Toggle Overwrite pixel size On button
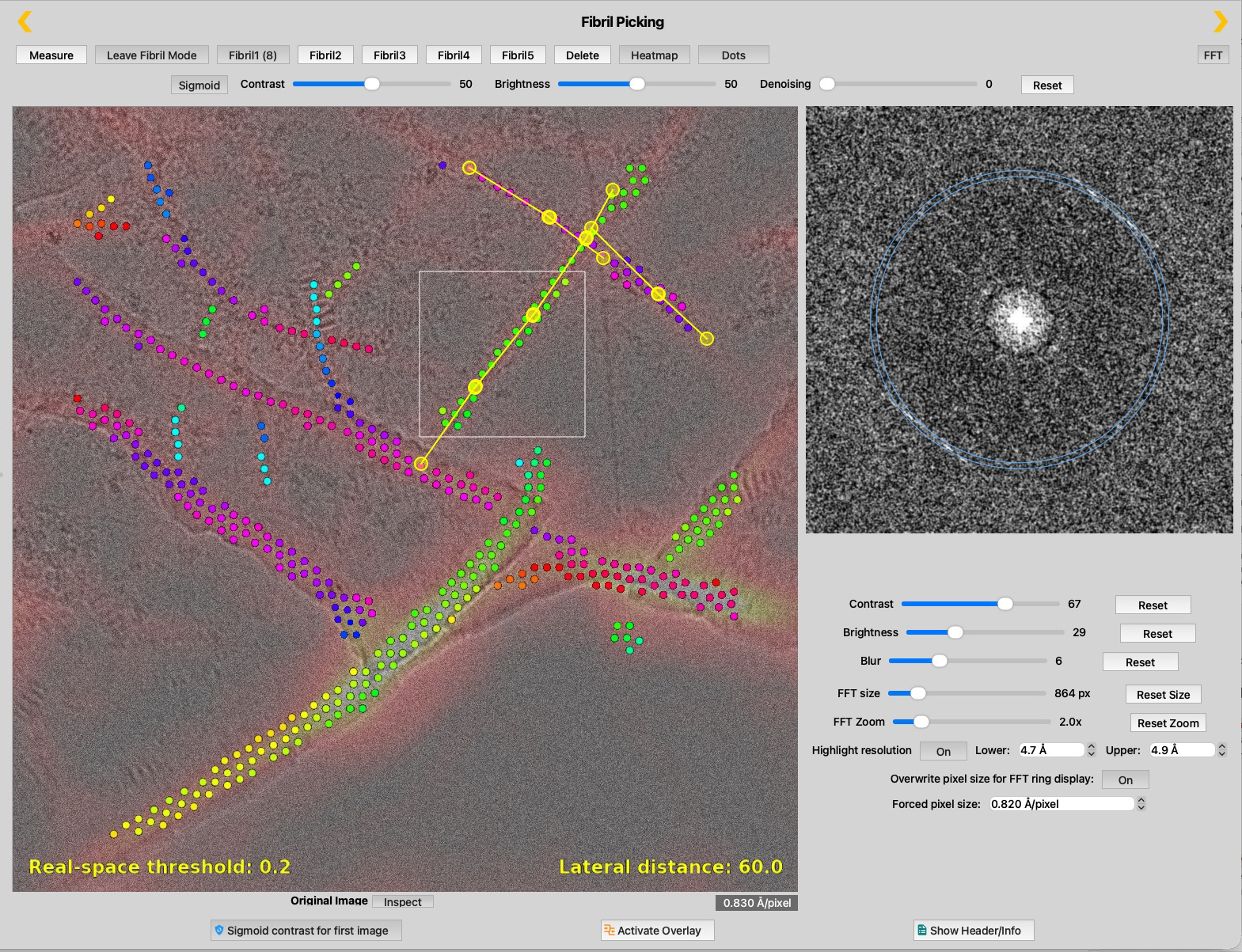The width and height of the screenshot is (1242, 952). point(1125,780)
